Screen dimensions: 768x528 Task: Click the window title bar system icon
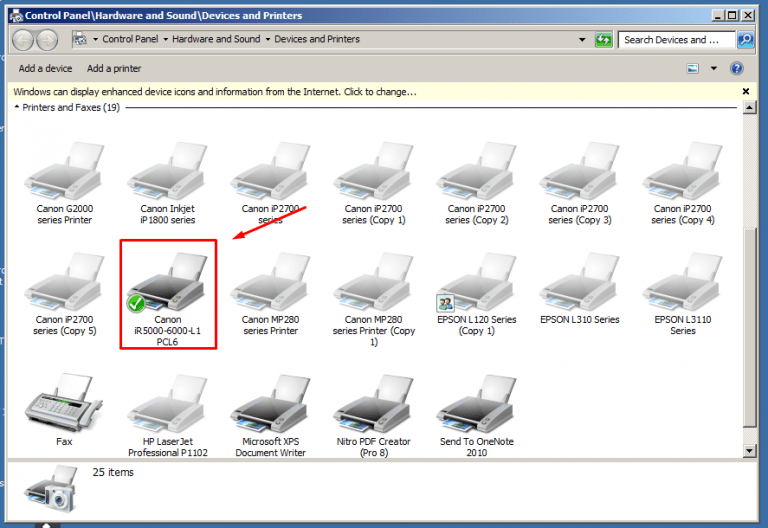tap(16, 16)
